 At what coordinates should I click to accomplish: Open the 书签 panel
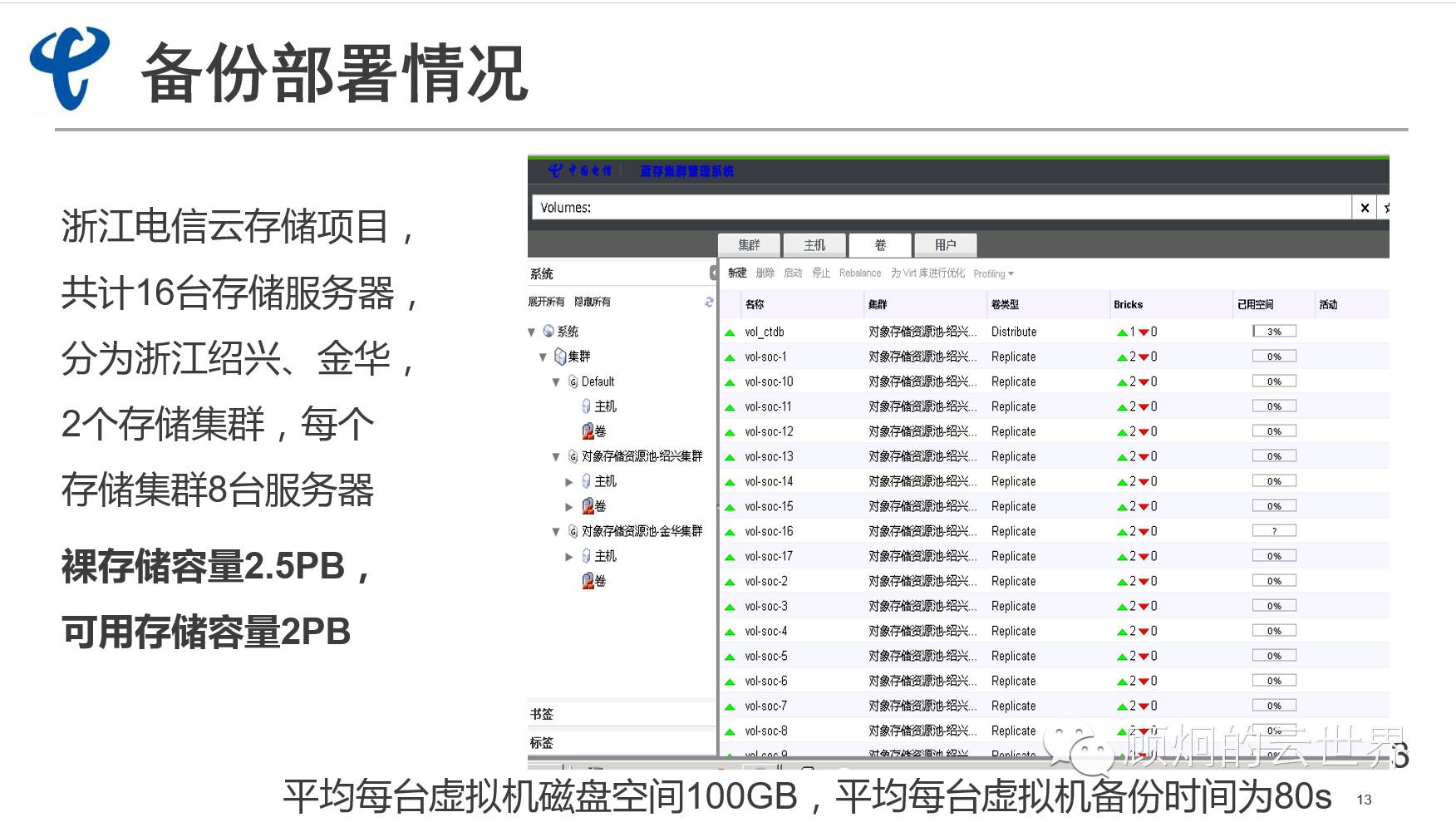coord(622,714)
